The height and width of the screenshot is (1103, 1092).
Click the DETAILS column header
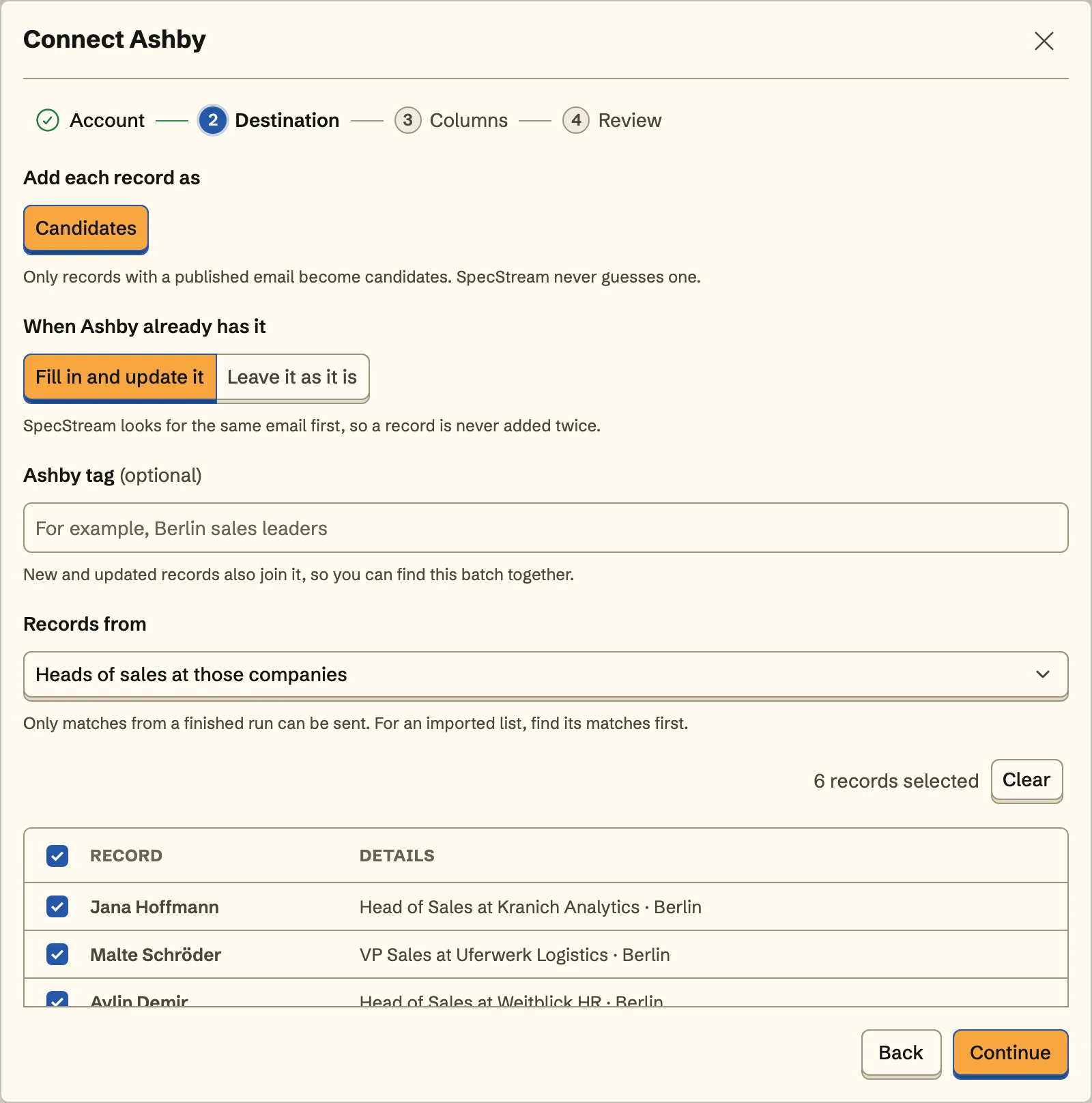point(397,856)
